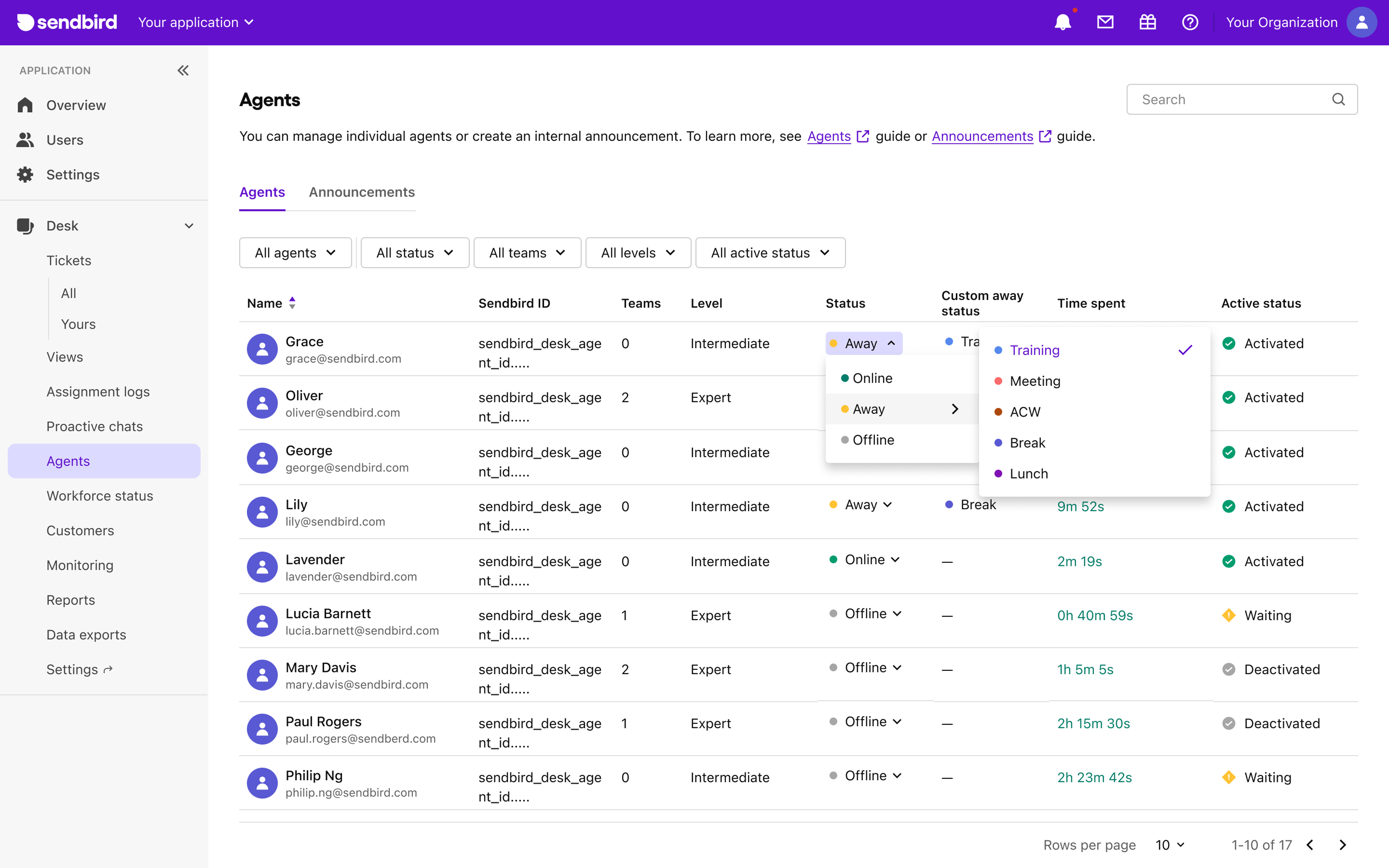Go to next page of agents
Screen dimensions: 1389x868
(x=1343, y=844)
